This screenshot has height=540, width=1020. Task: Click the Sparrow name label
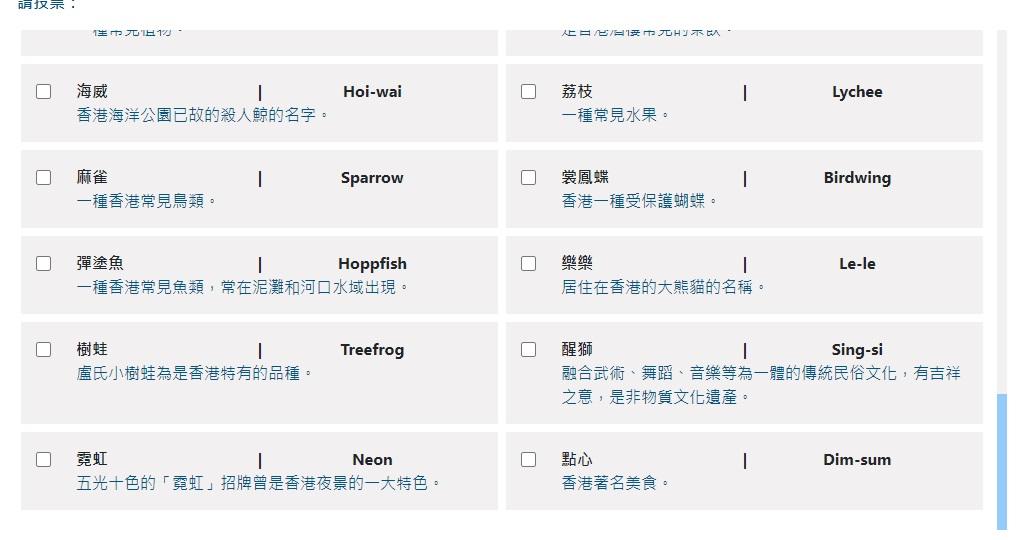tap(372, 178)
